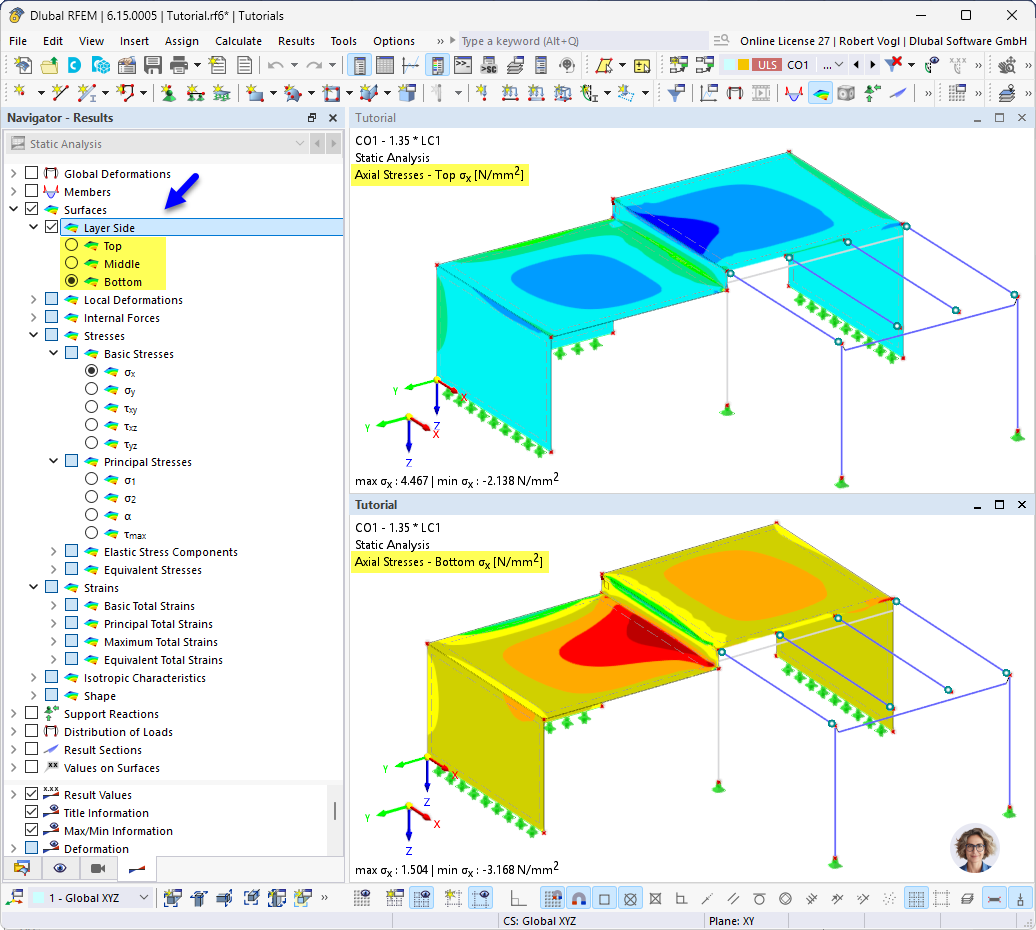Open the Calculate menu
This screenshot has height=930, width=1036.
239,41
